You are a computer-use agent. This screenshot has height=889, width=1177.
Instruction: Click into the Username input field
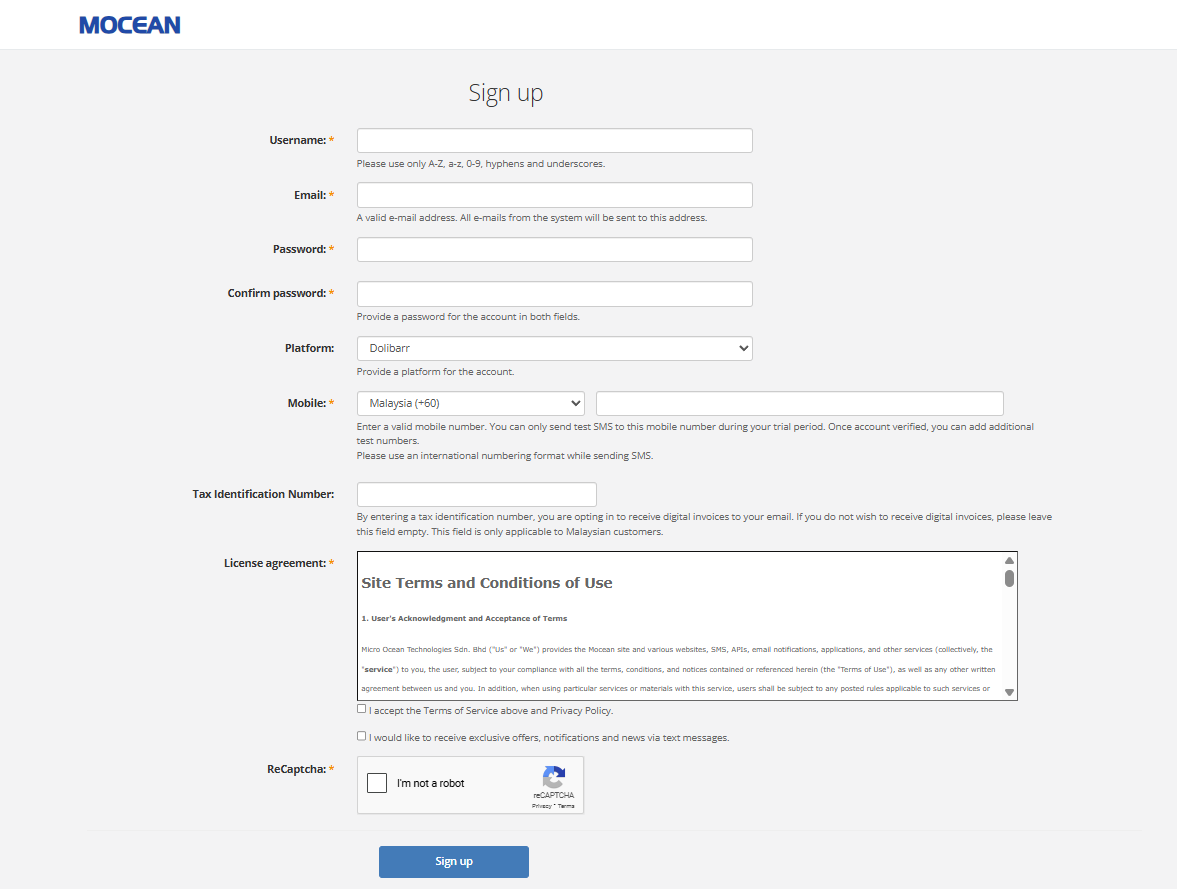coord(554,140)
